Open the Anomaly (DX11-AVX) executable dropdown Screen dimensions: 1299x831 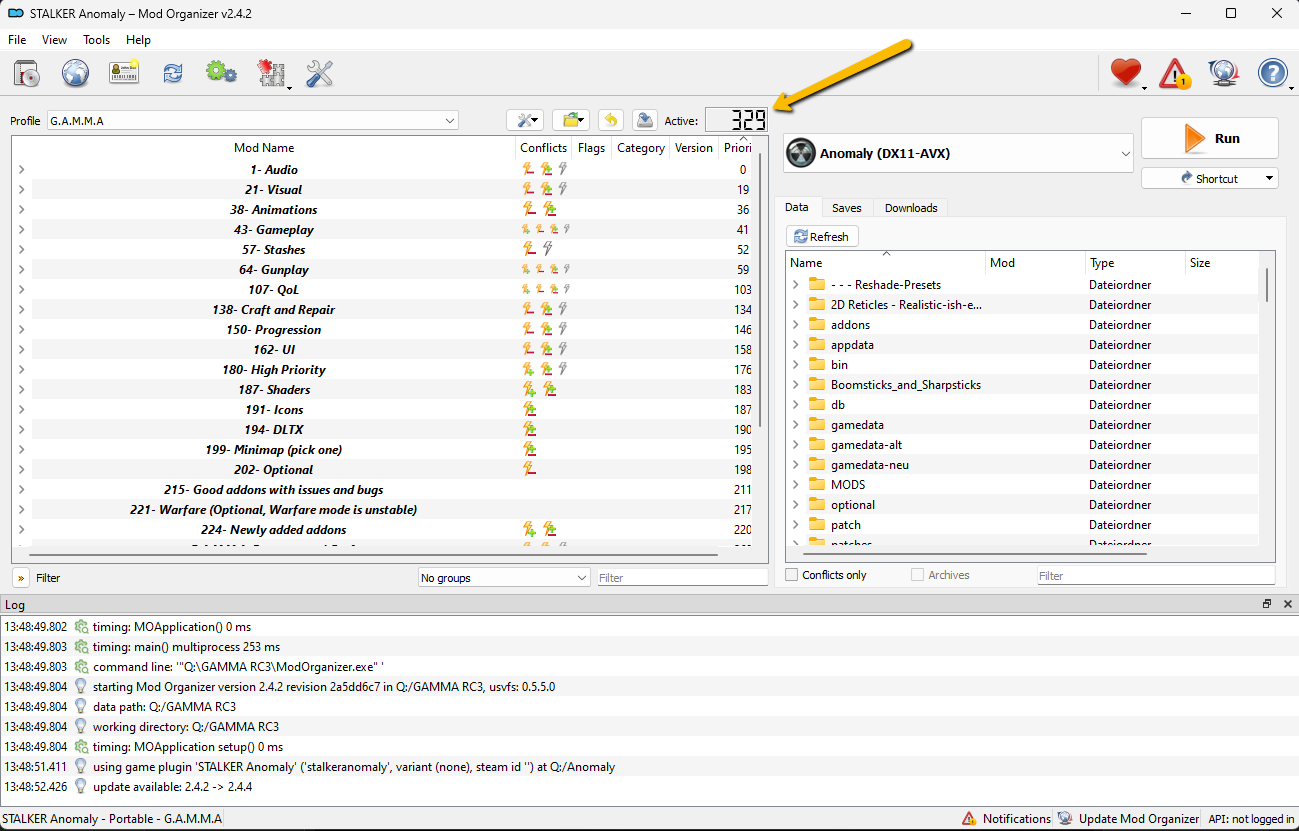[x=958, y=153]
